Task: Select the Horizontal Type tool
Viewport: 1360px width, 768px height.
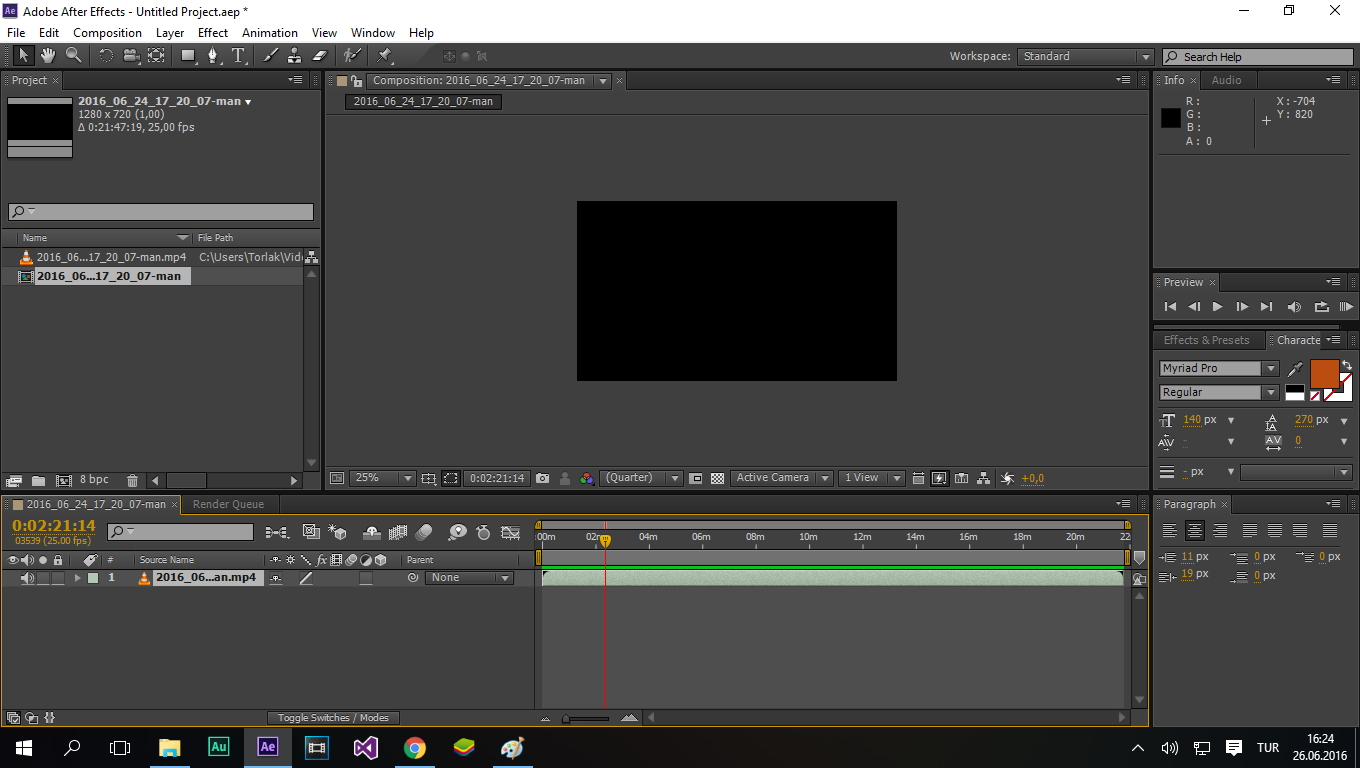Action: coord(238,56)
